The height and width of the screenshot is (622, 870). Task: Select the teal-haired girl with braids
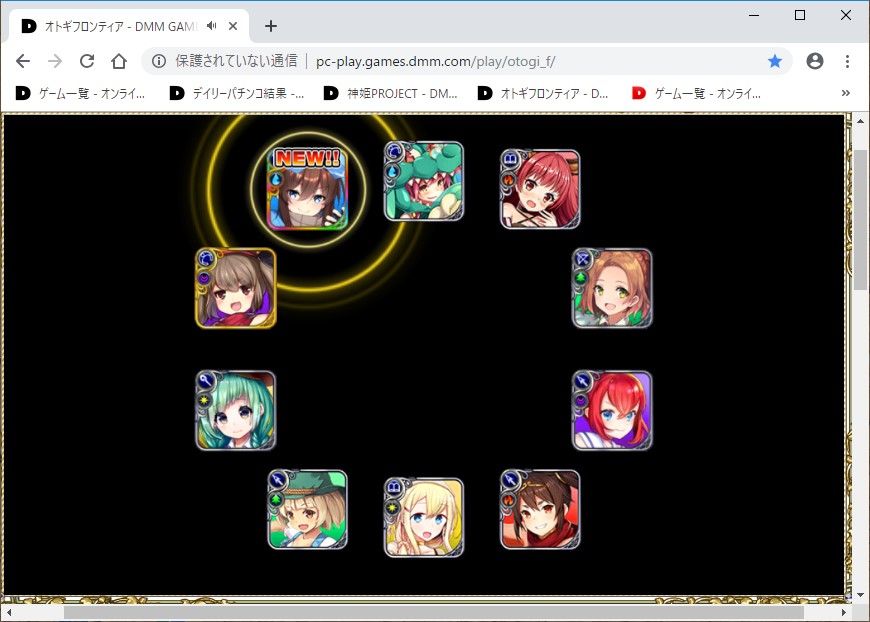[236, 411]
